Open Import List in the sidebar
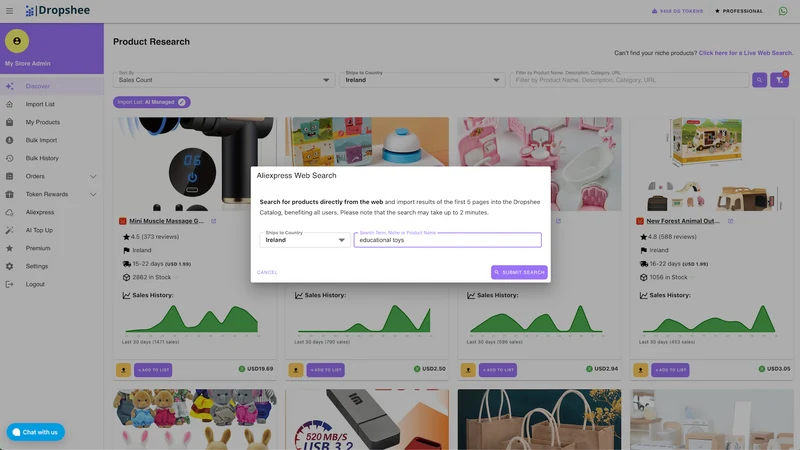The image size is (800, 450). 52,104
